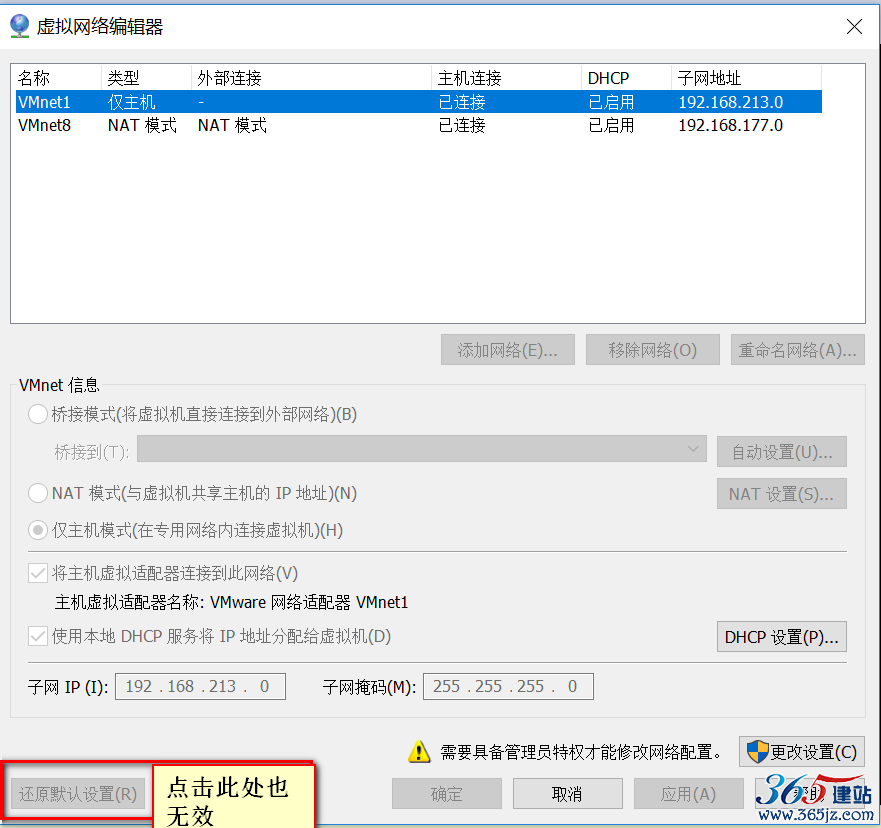This screenshot has width=881, height=828.
Task: Select the VMnet1 row name
Action: (x=44, y=102)
